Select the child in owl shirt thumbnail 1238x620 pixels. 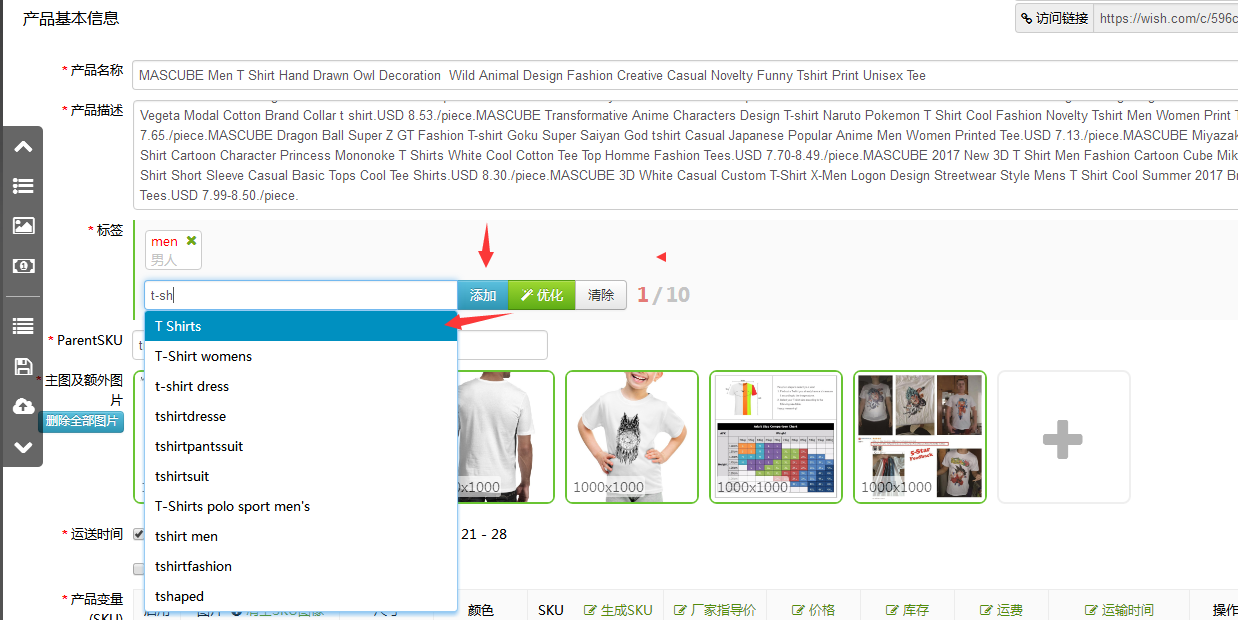pyautogui.click(x=632, y=437)
